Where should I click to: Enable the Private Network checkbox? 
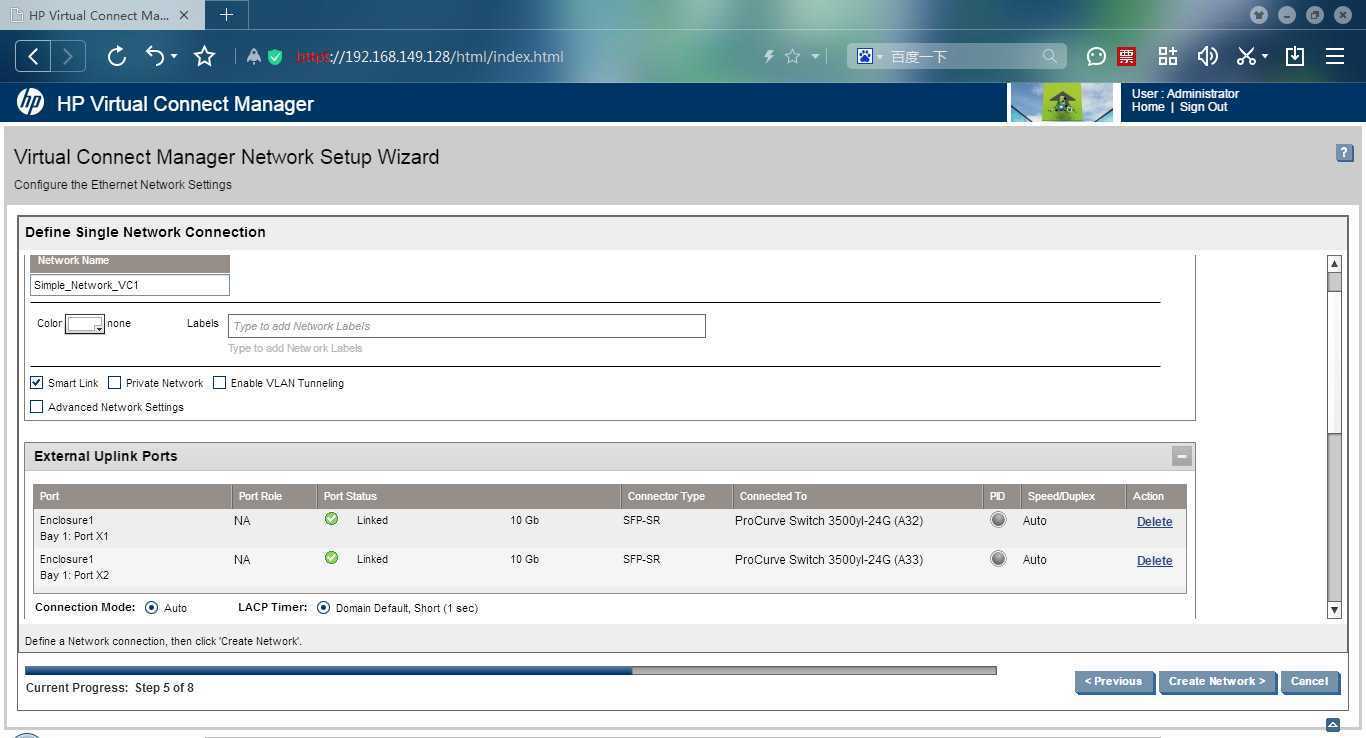click(x=115, y=382)
